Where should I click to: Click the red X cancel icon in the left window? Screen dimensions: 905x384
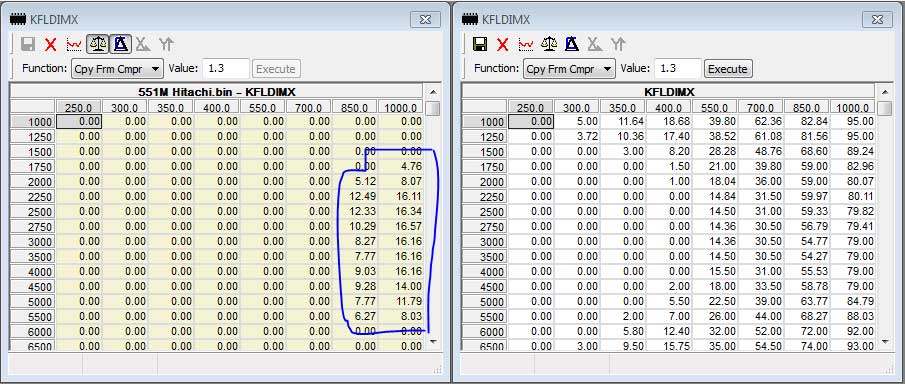[x=51, y=44]
